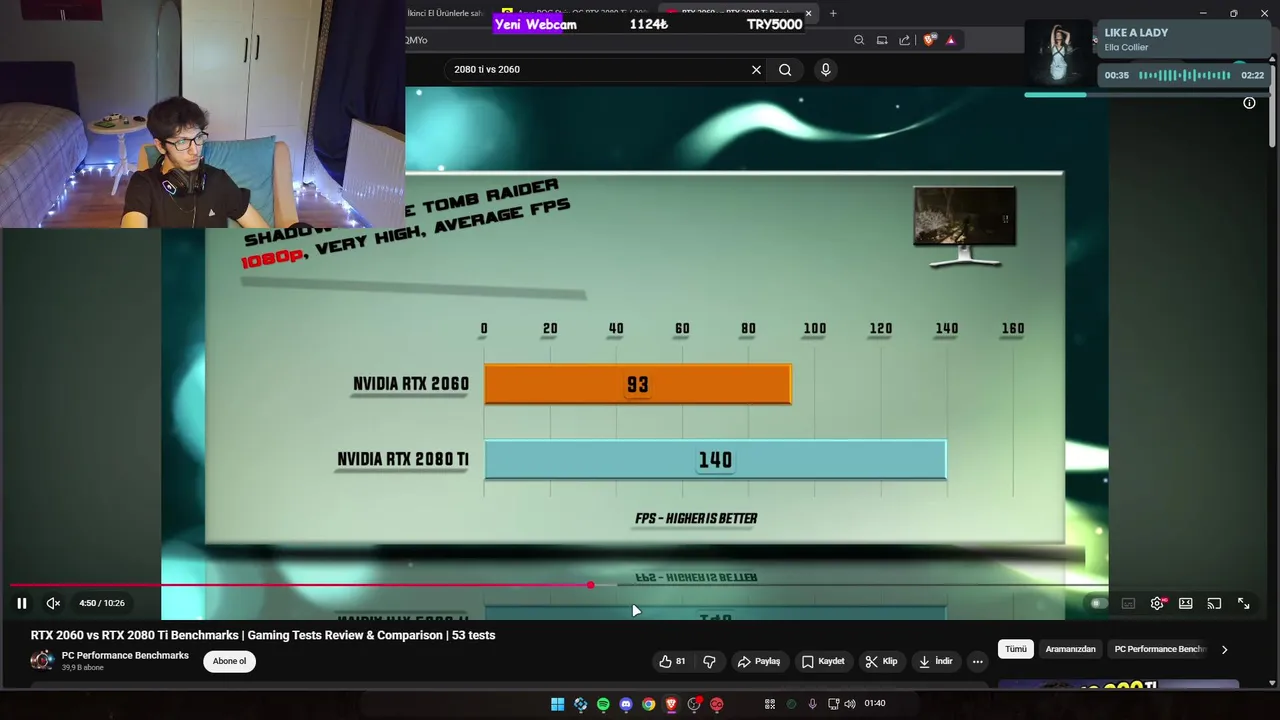This screenshot has width=1280, height=720.
Task: Click taskbar microphone tray icon
Action: pyautogui.click(x=812, y=704)
